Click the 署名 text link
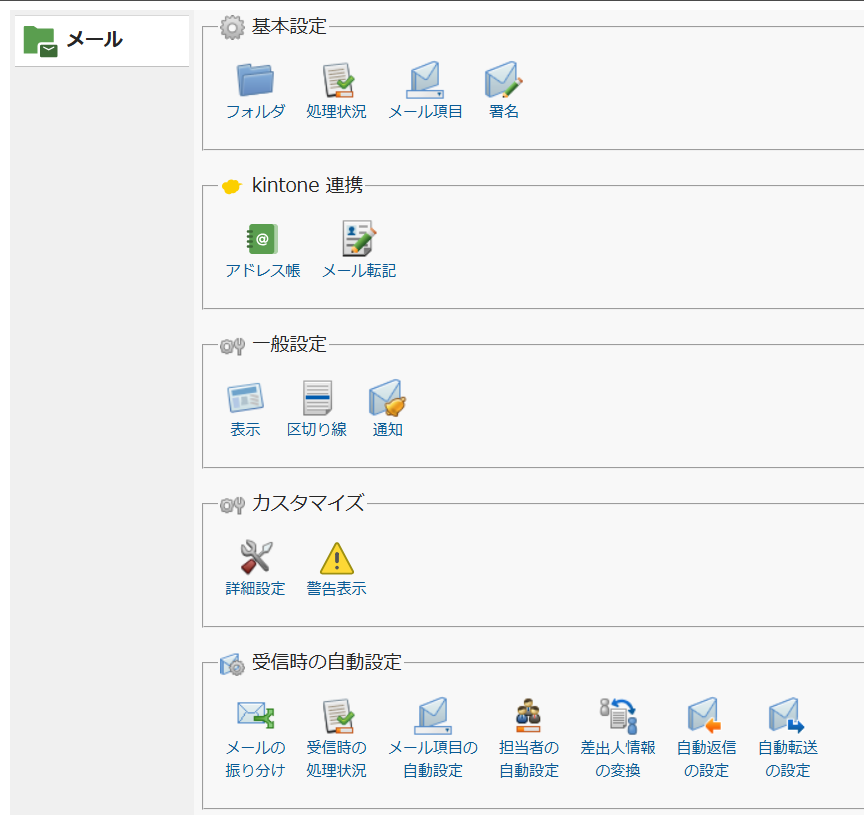Image resolution: width=864 pixels, height=821 pixels. 504,111
